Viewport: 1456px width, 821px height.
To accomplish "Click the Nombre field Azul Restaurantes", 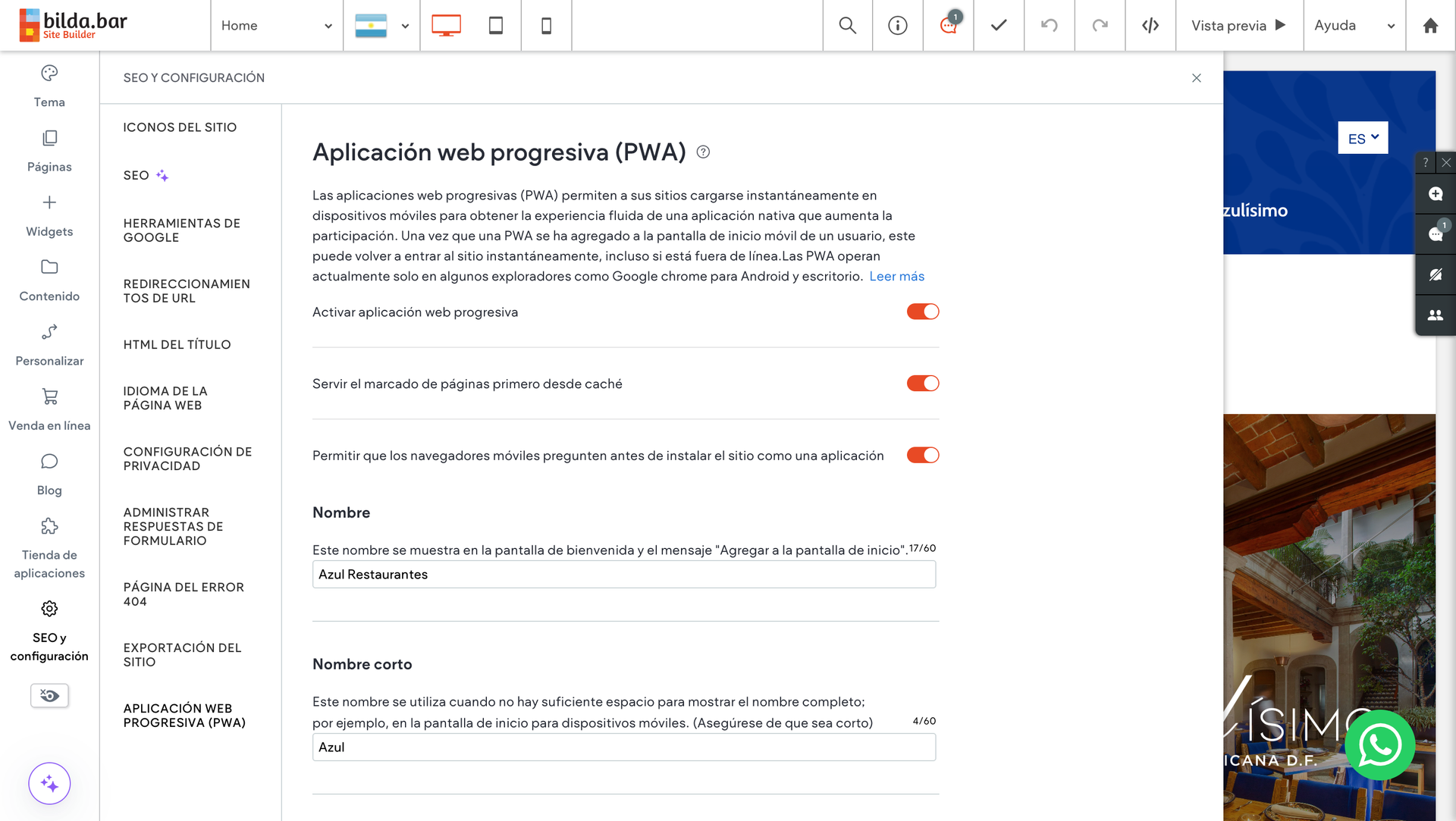I will (624, 574).
